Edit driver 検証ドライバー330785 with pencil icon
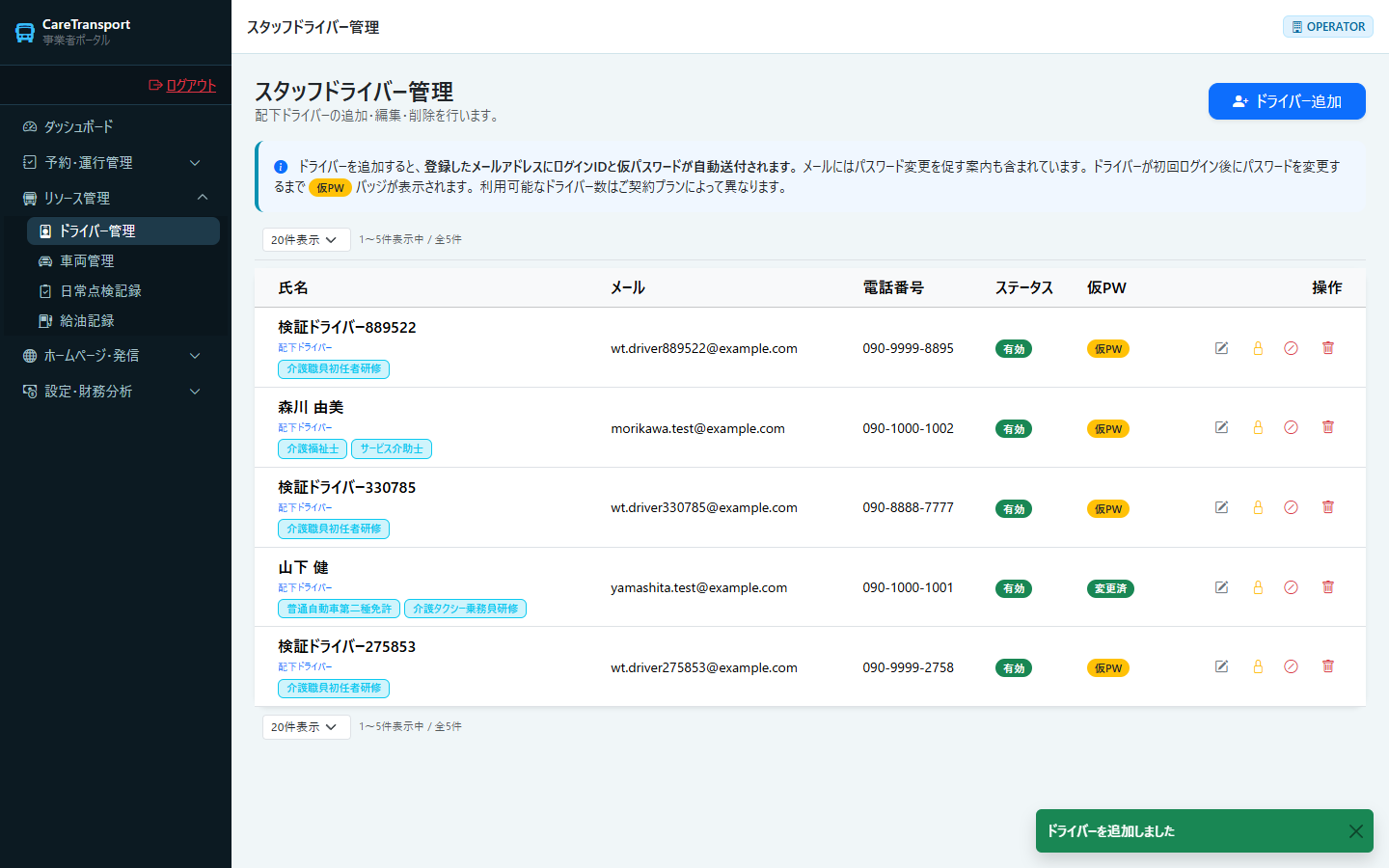 1221,507
